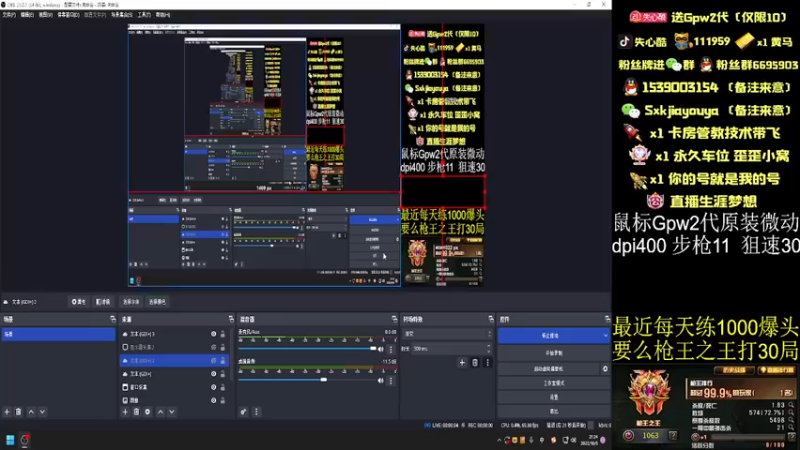The width and height of the screenshot is (800, 450).
Task: Open the mixer dock's bottom three-dot menu
Action: pyautogui.click(x=256, y=412)
